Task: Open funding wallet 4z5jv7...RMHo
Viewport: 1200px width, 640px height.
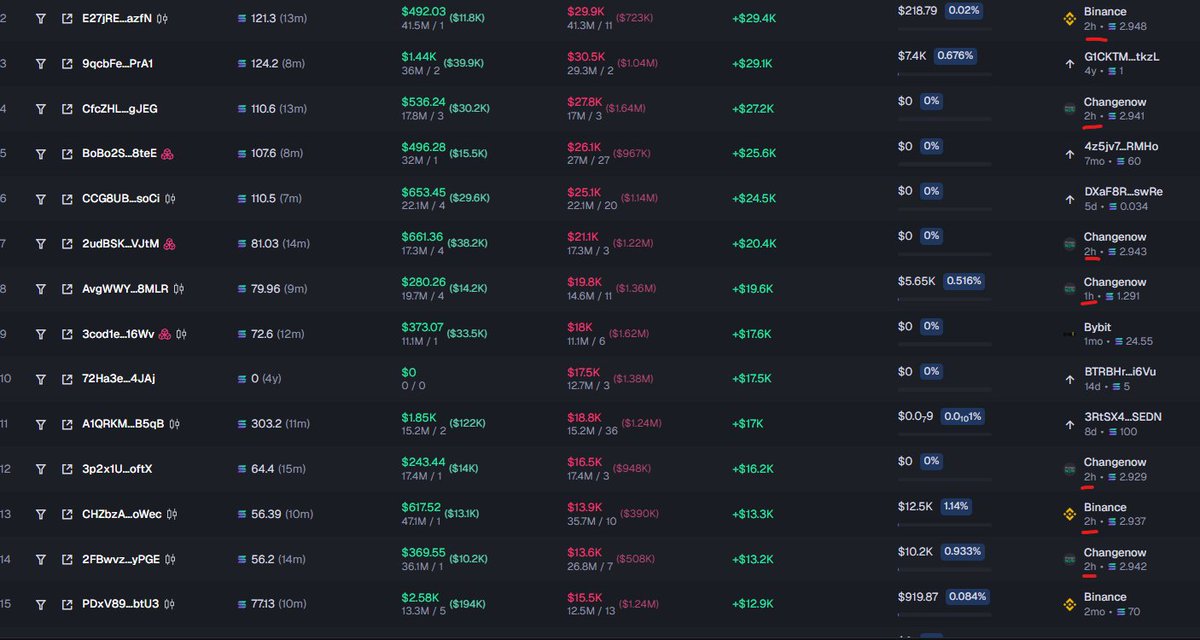Action: 1121,147
